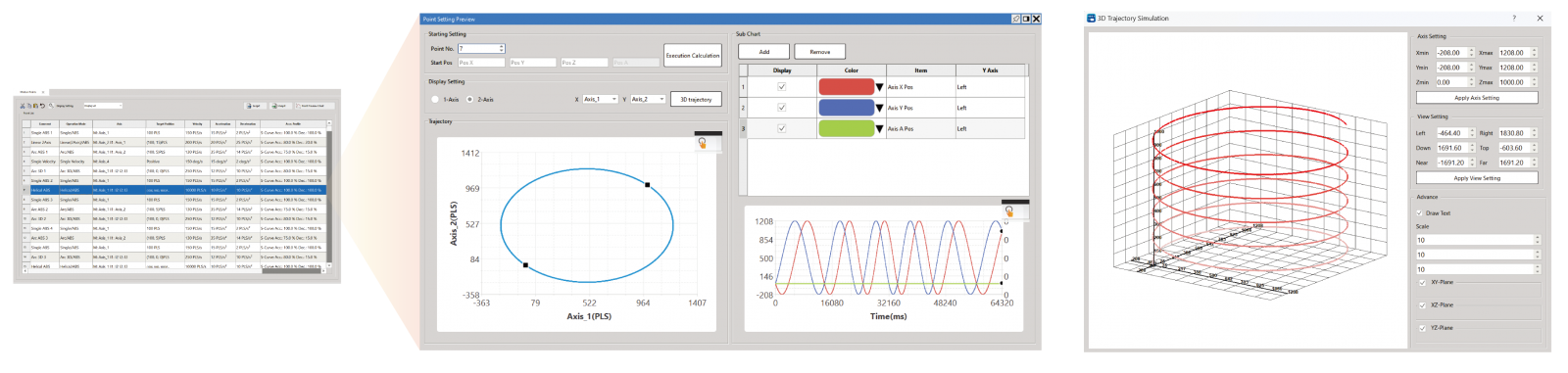This screenshot has height=373, width=1568.
Task: Click the Remove button in Sub Chart
Action: (820, 52)
